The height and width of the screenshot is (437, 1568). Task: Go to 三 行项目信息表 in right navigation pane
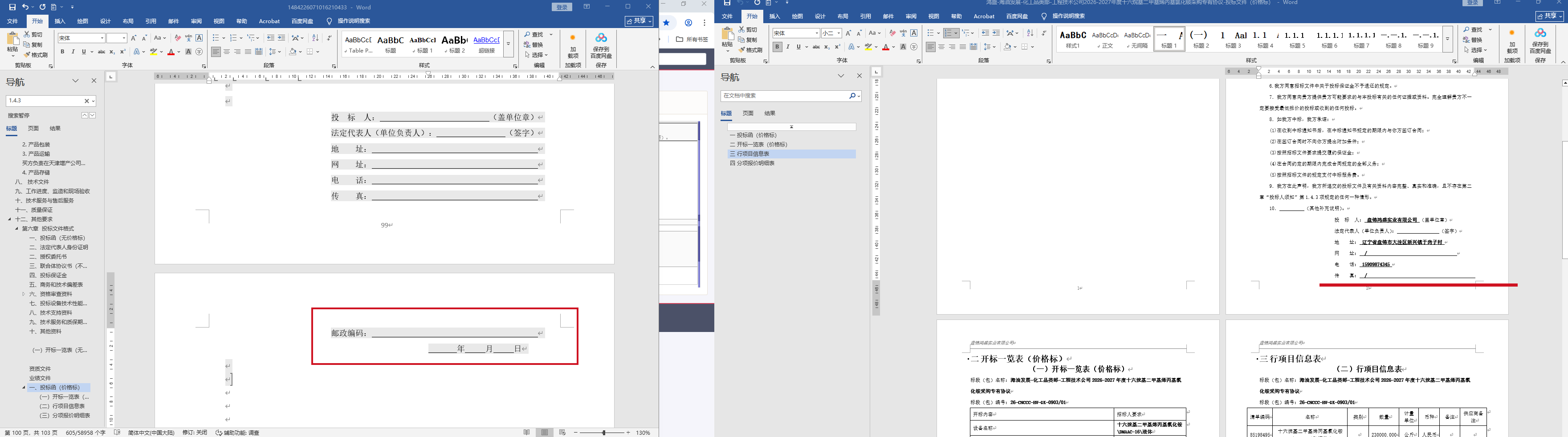coord(791,154)
